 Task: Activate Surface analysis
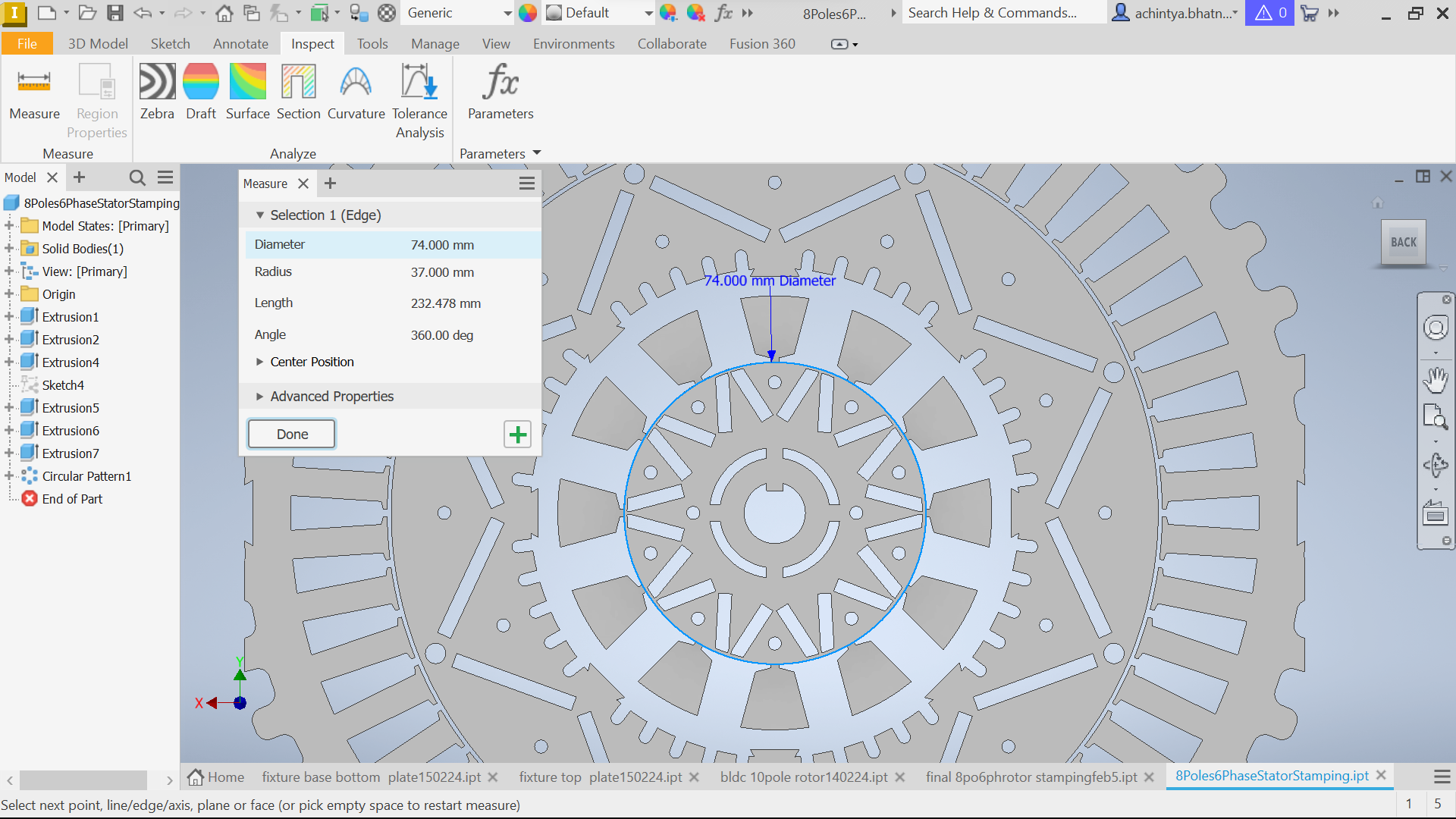248,93
